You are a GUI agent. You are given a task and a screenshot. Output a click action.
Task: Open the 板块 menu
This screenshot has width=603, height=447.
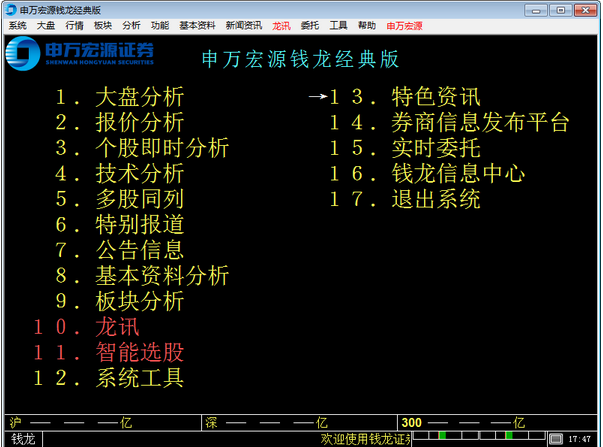click(x=103, y=26)
